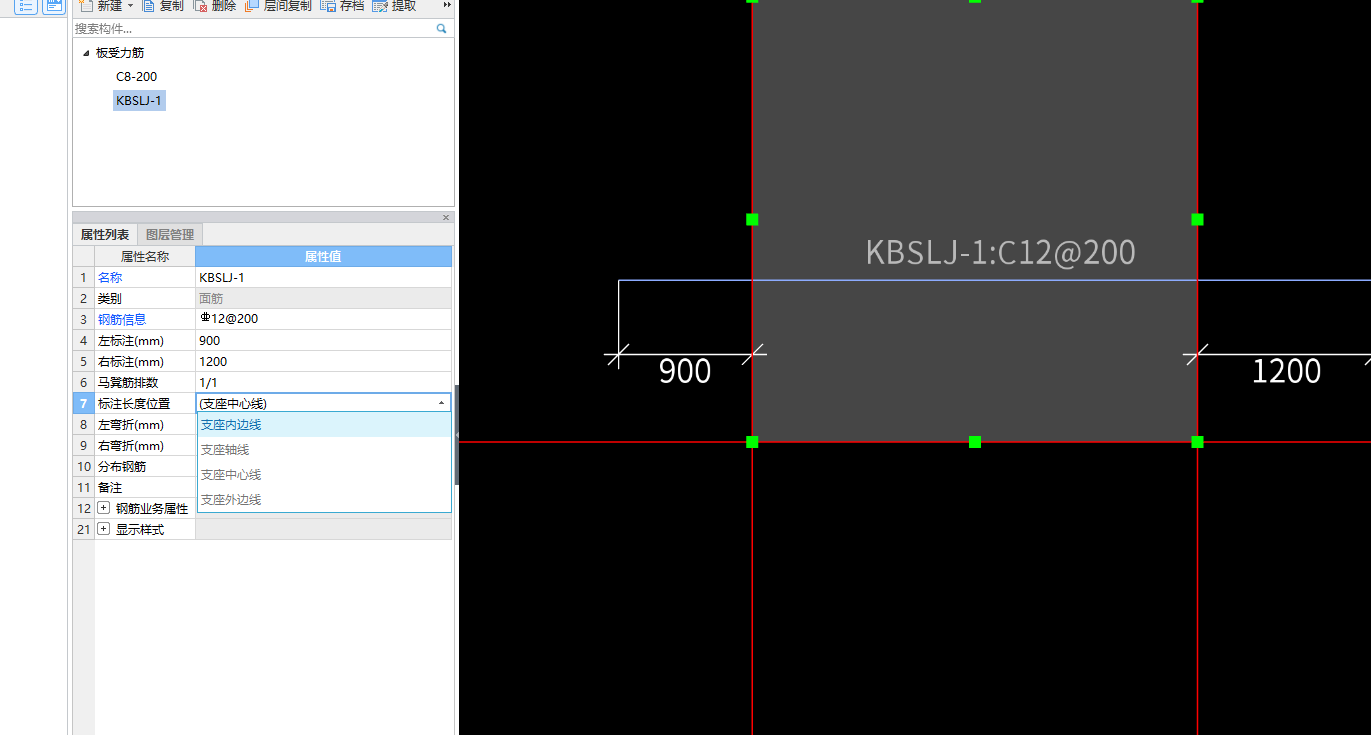Expand toolbar overflow double-arrow
Viewport: 1371px width, 735px height.
(447, 5)
